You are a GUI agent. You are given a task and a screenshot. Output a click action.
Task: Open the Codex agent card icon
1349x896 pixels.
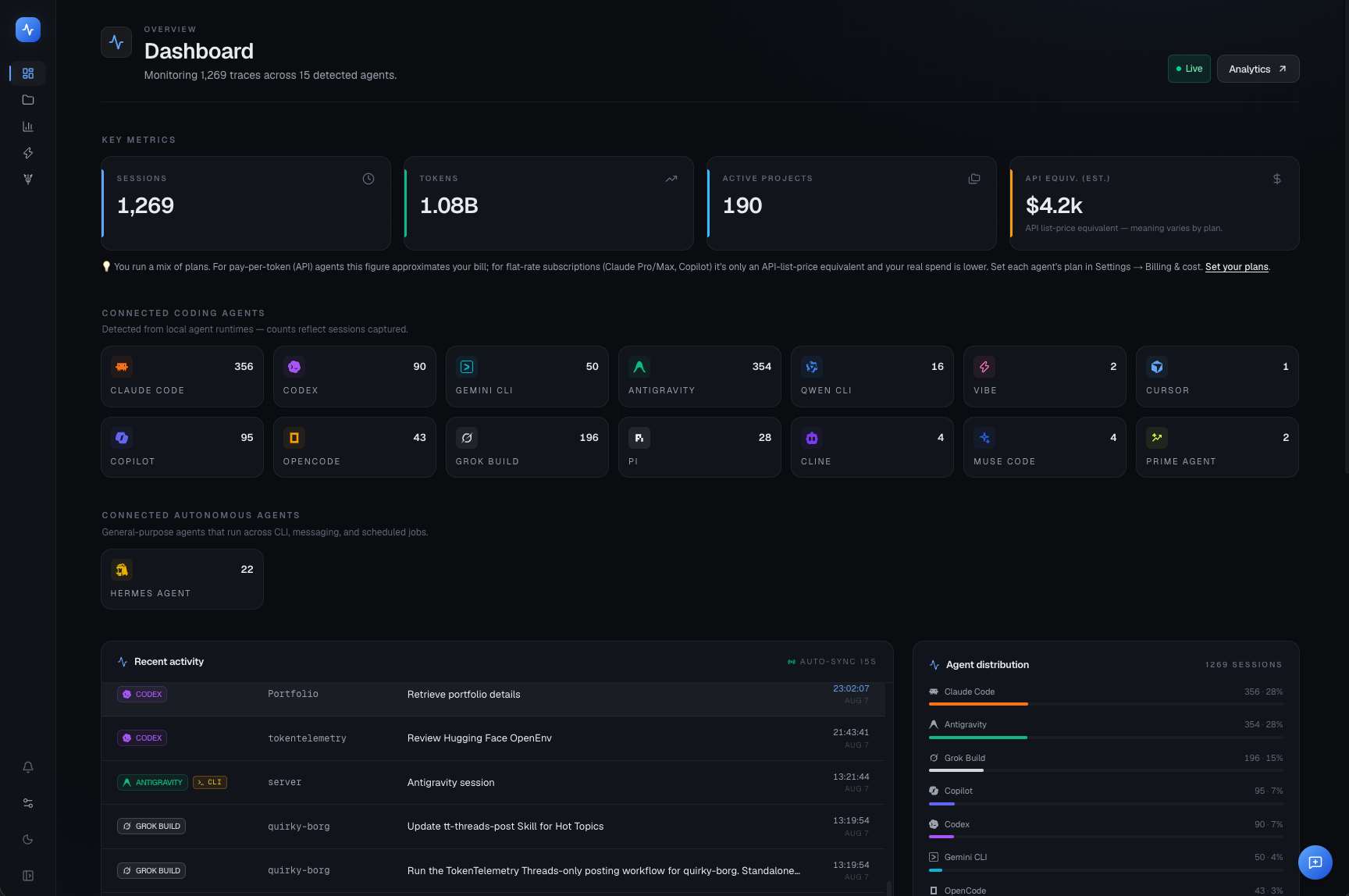pos(294,367)
